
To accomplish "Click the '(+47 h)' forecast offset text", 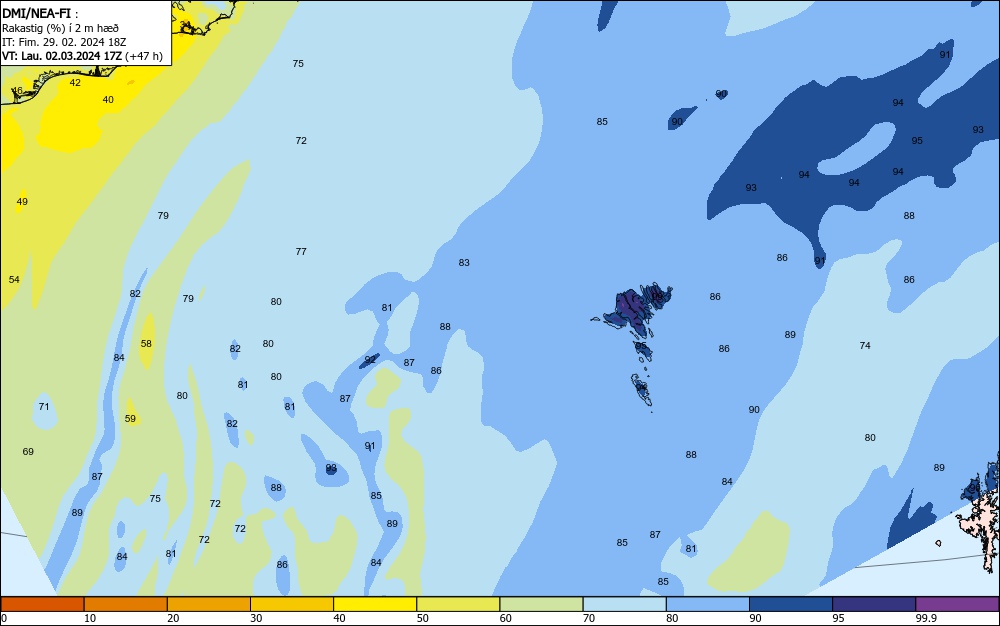I will tap(144, 56).
